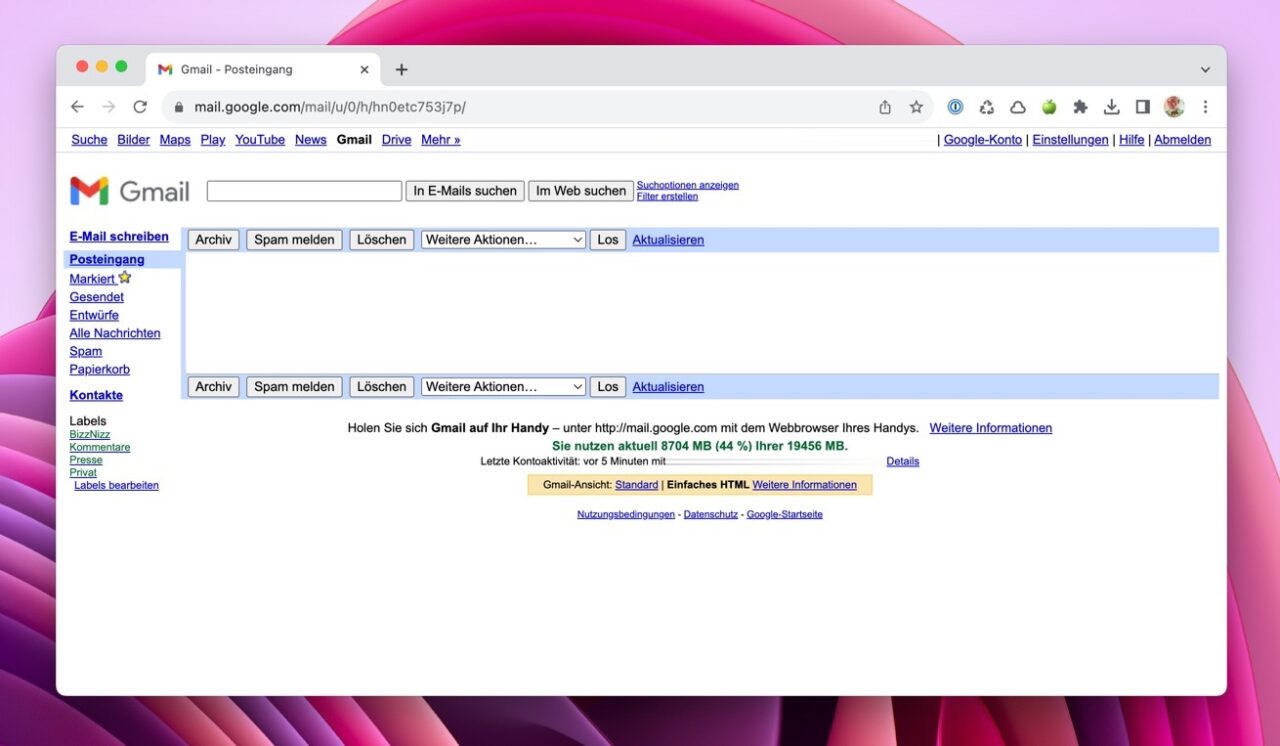
Task: Expand the top Weitere Aktionen dropdown
Action: pyautogui.click(x=503, y=240)
